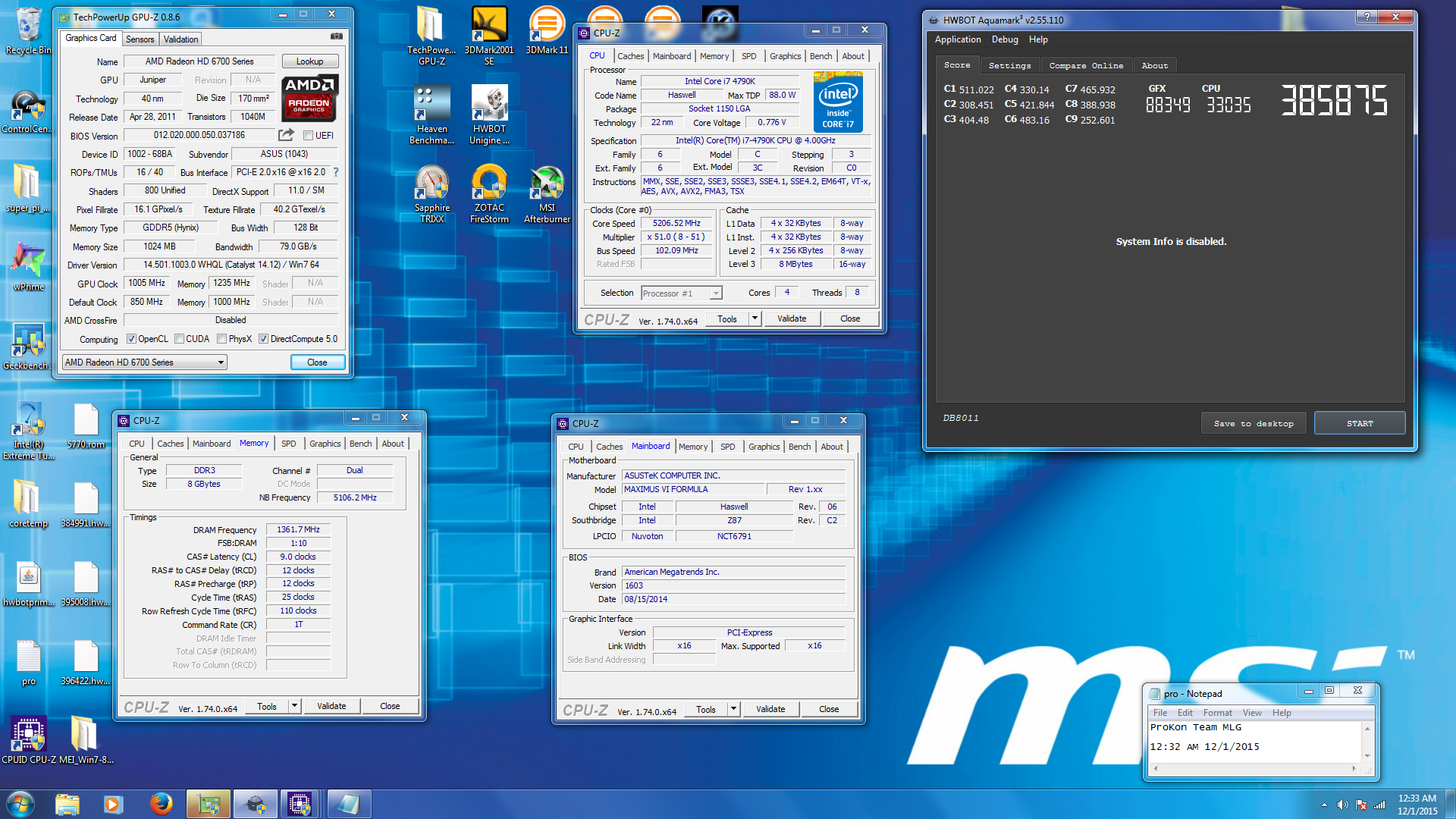Select the super_pi folder icon
Image resolution: width=1456 pixels, height=819 pixels.
27,189
